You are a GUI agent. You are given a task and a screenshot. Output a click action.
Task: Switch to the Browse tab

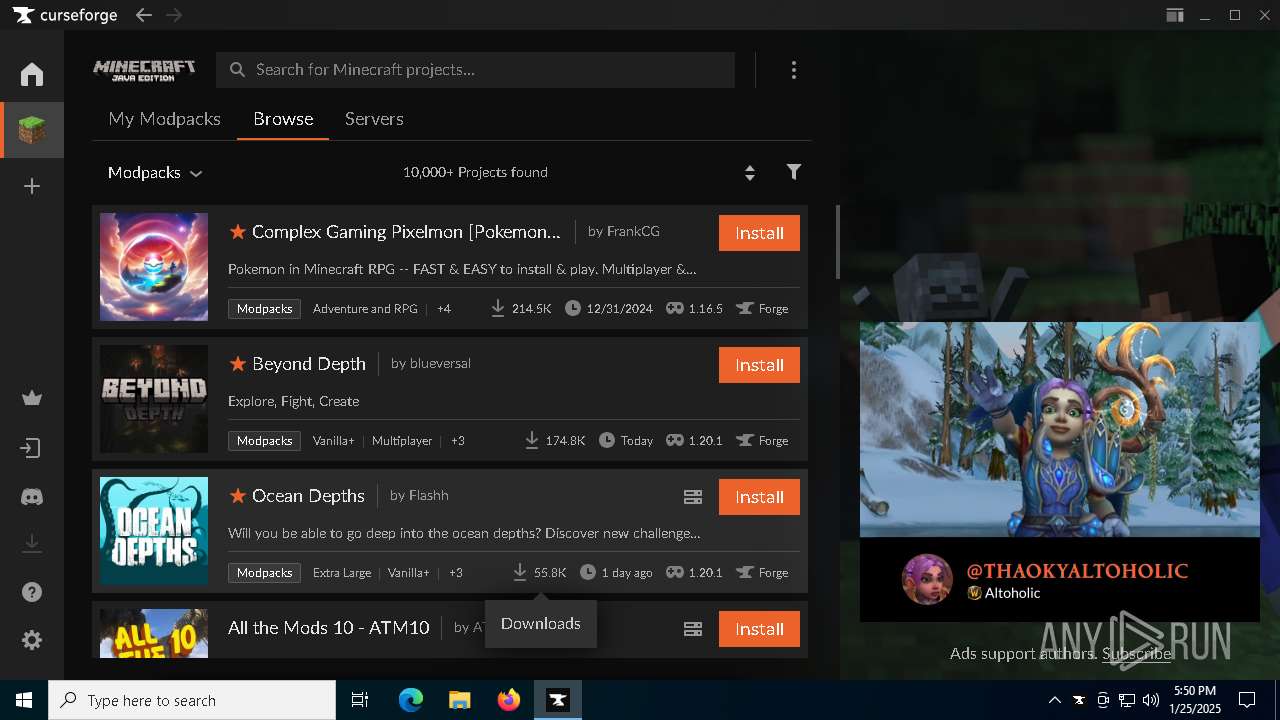(x=283, y=119)
